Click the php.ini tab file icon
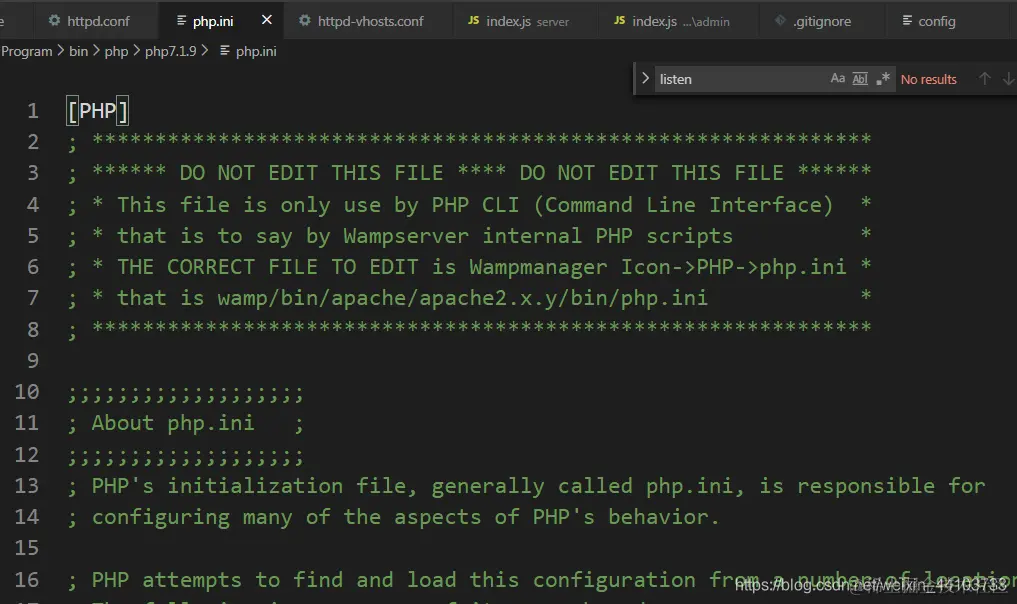Image resolution: width=1017 pixels, height=604 pixels. pyautogui.click(x=182, y=21)
